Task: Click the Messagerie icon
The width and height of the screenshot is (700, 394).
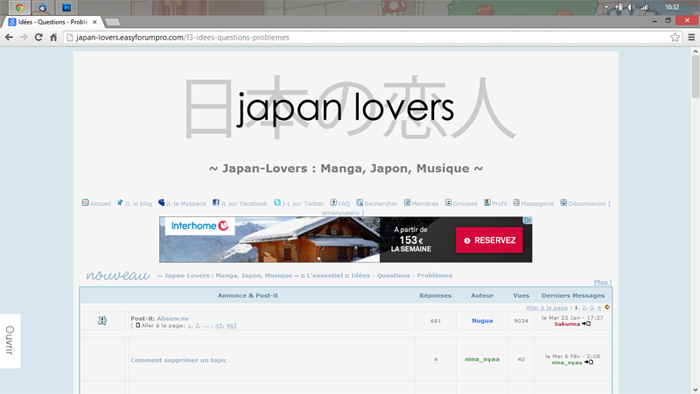Action: 516,203
